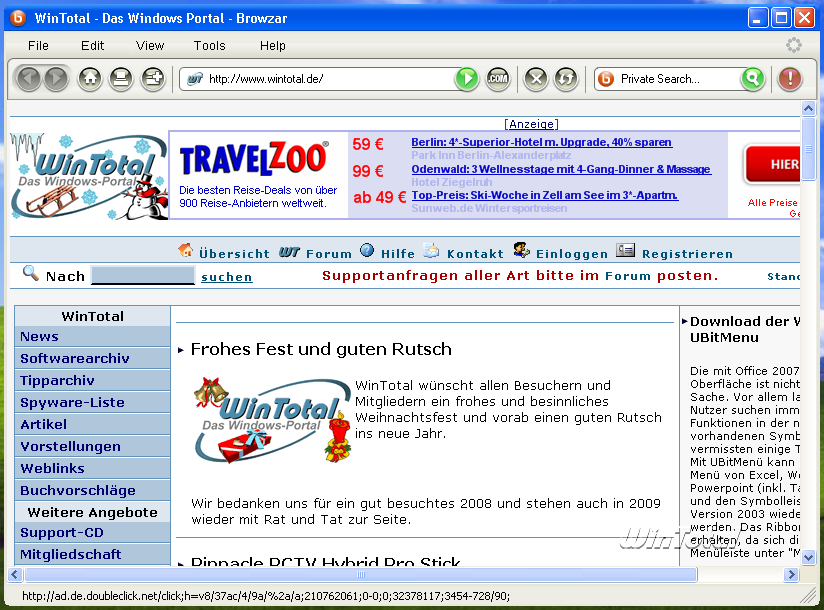The image size is (824, 610).
Task: Click the magnifier icon beside Nach
Action: 30,273
